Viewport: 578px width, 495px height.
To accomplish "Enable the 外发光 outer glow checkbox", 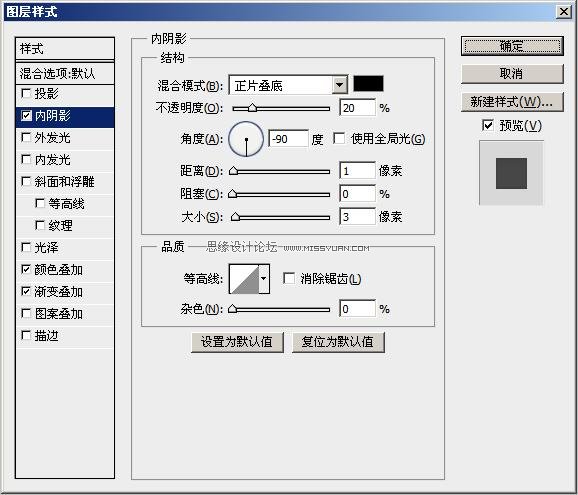I will 26,137.
